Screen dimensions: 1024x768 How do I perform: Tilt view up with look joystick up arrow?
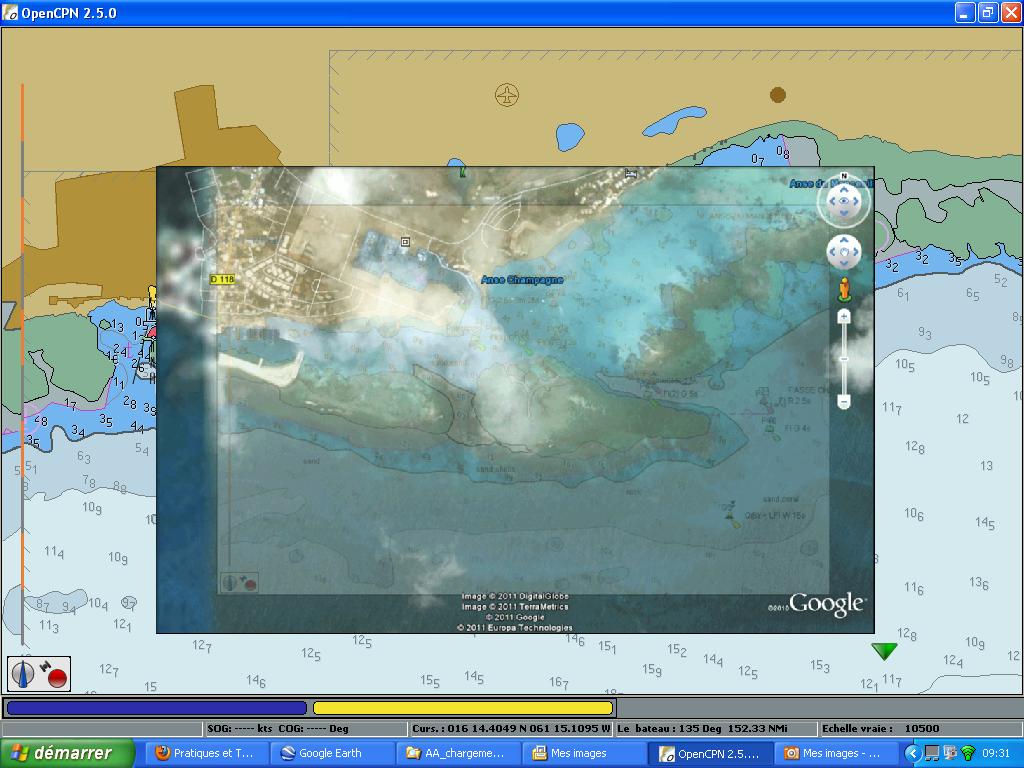(x=844, y=189)
